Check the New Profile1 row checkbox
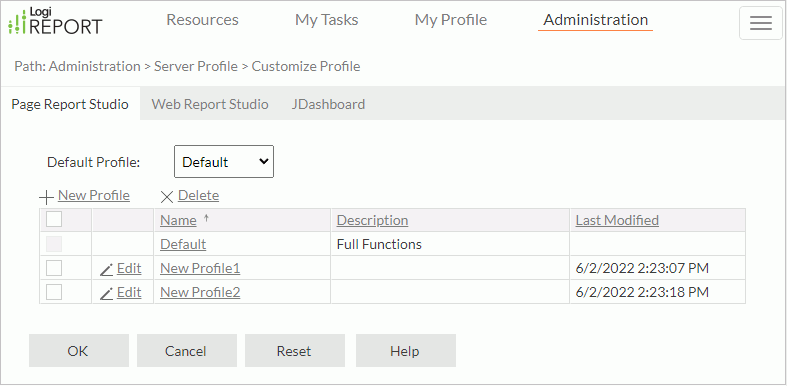Image resolution: width=787 pixels, height=386 pixels. (x=54, y=268)
